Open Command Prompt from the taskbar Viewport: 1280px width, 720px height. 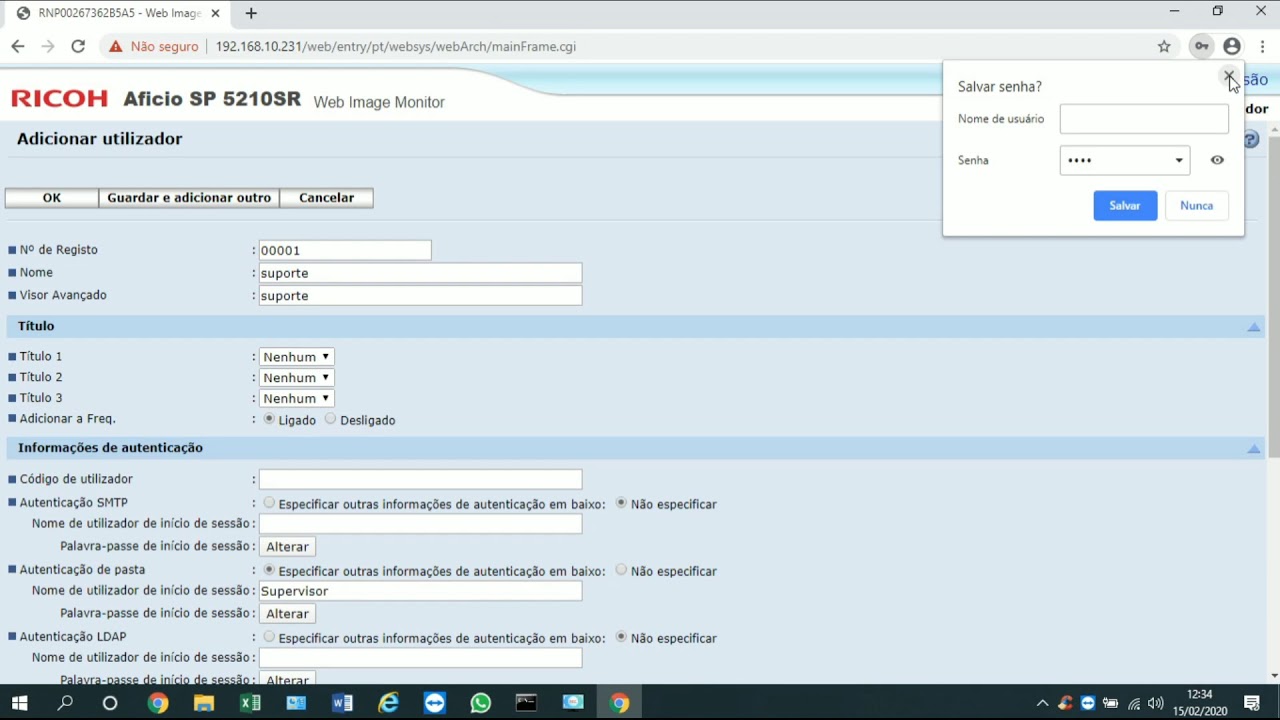[x=526, y=703]
